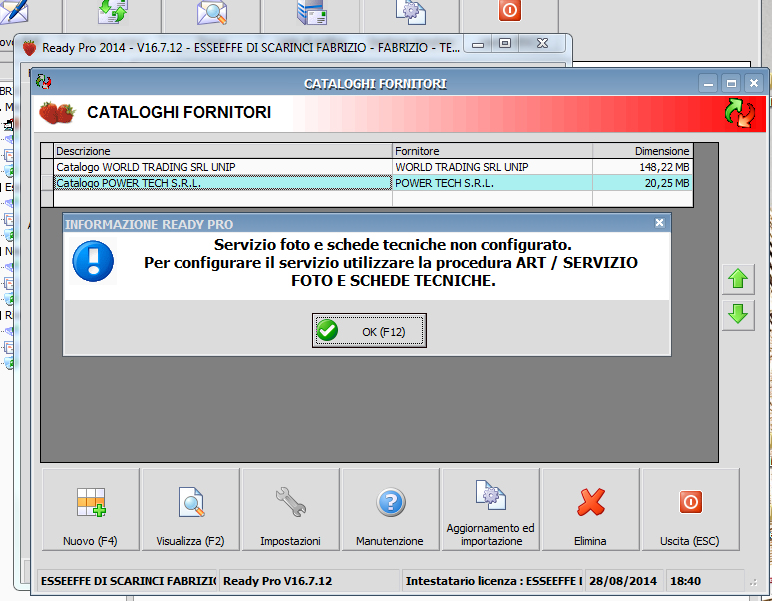
Task: Click the blue exclamation information icon
Action: click(93, 261)
